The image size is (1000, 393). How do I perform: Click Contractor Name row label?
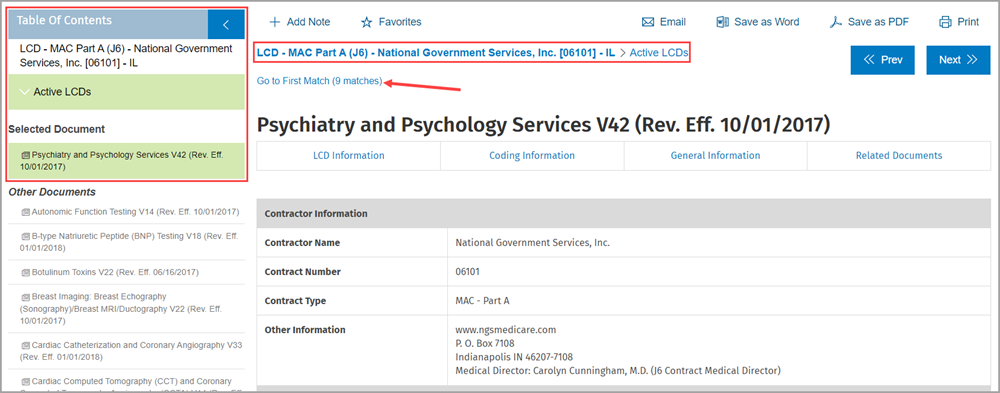tap(302, 243)
